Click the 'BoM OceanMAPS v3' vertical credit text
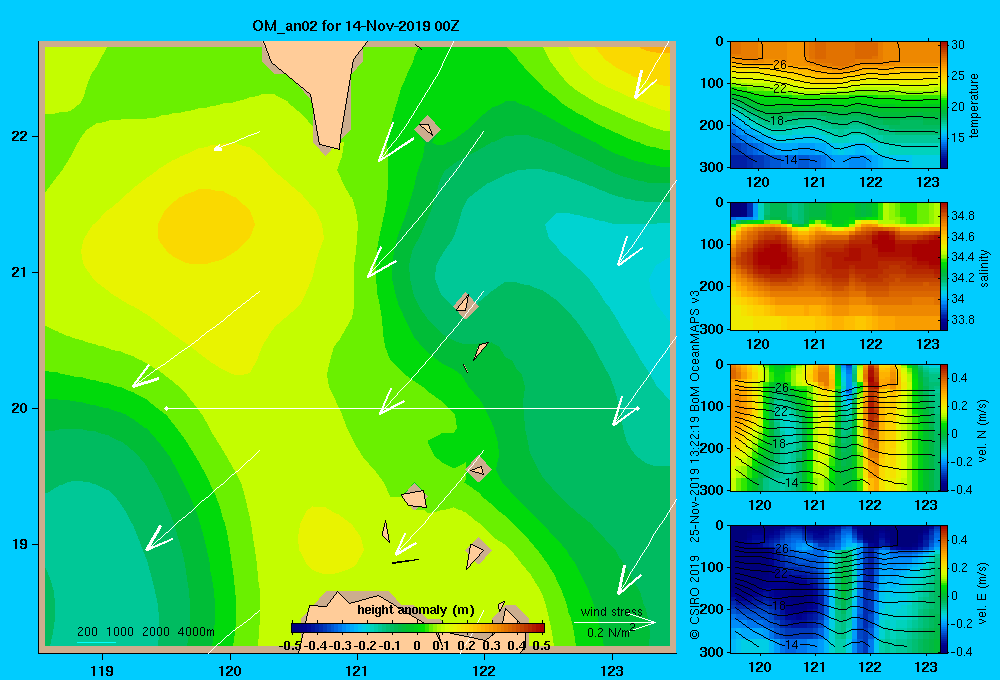 click(x=695, y=349)
